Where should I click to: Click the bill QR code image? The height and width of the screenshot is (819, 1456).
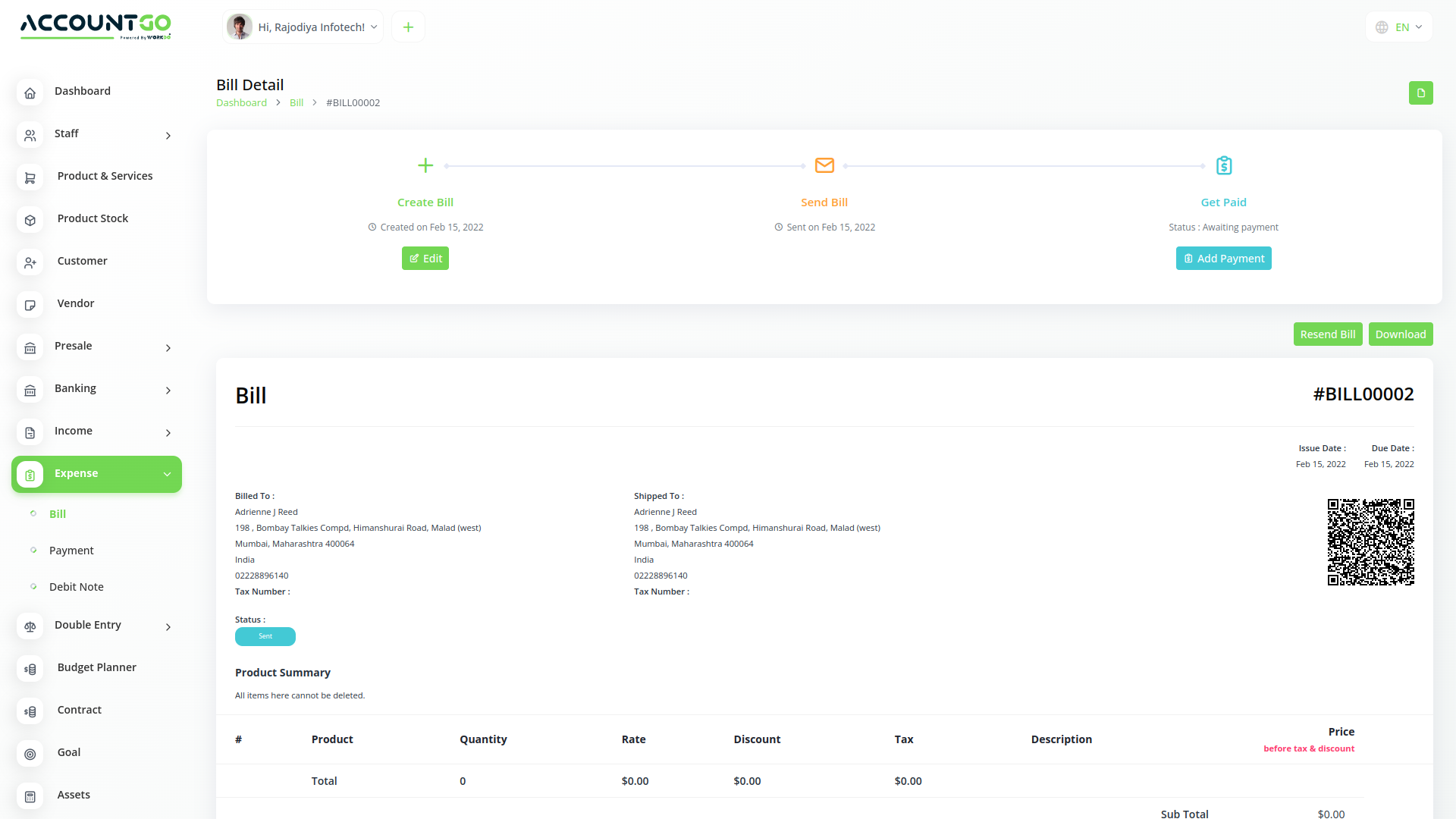tap(1370, 542)
